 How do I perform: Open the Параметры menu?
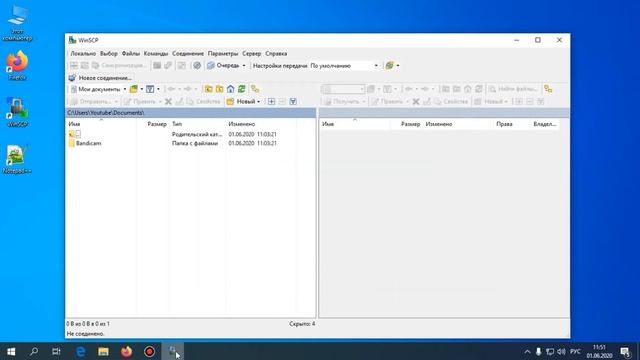point(223,53)
